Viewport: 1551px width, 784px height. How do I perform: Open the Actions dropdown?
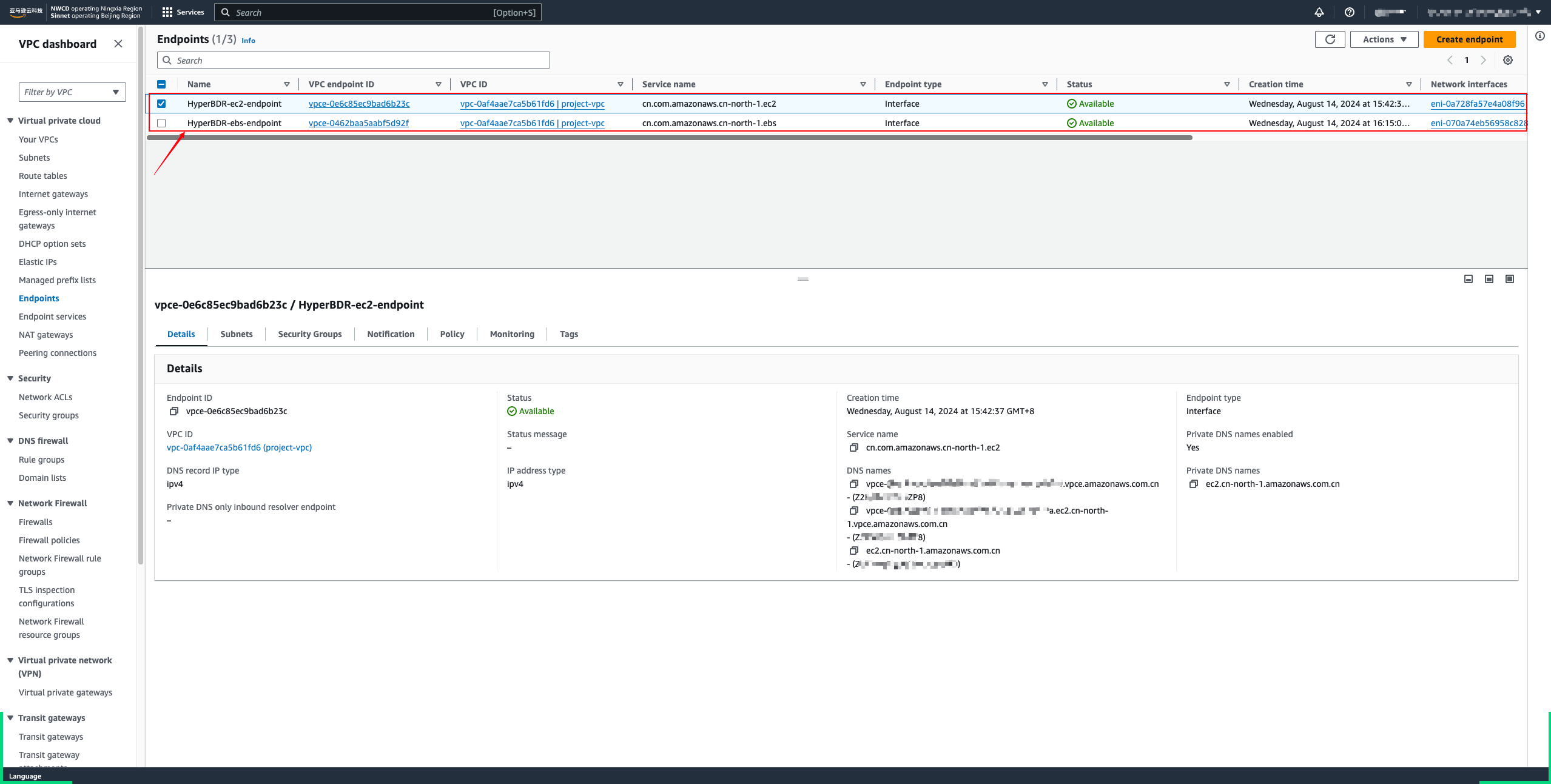[x=1384, y=39]
